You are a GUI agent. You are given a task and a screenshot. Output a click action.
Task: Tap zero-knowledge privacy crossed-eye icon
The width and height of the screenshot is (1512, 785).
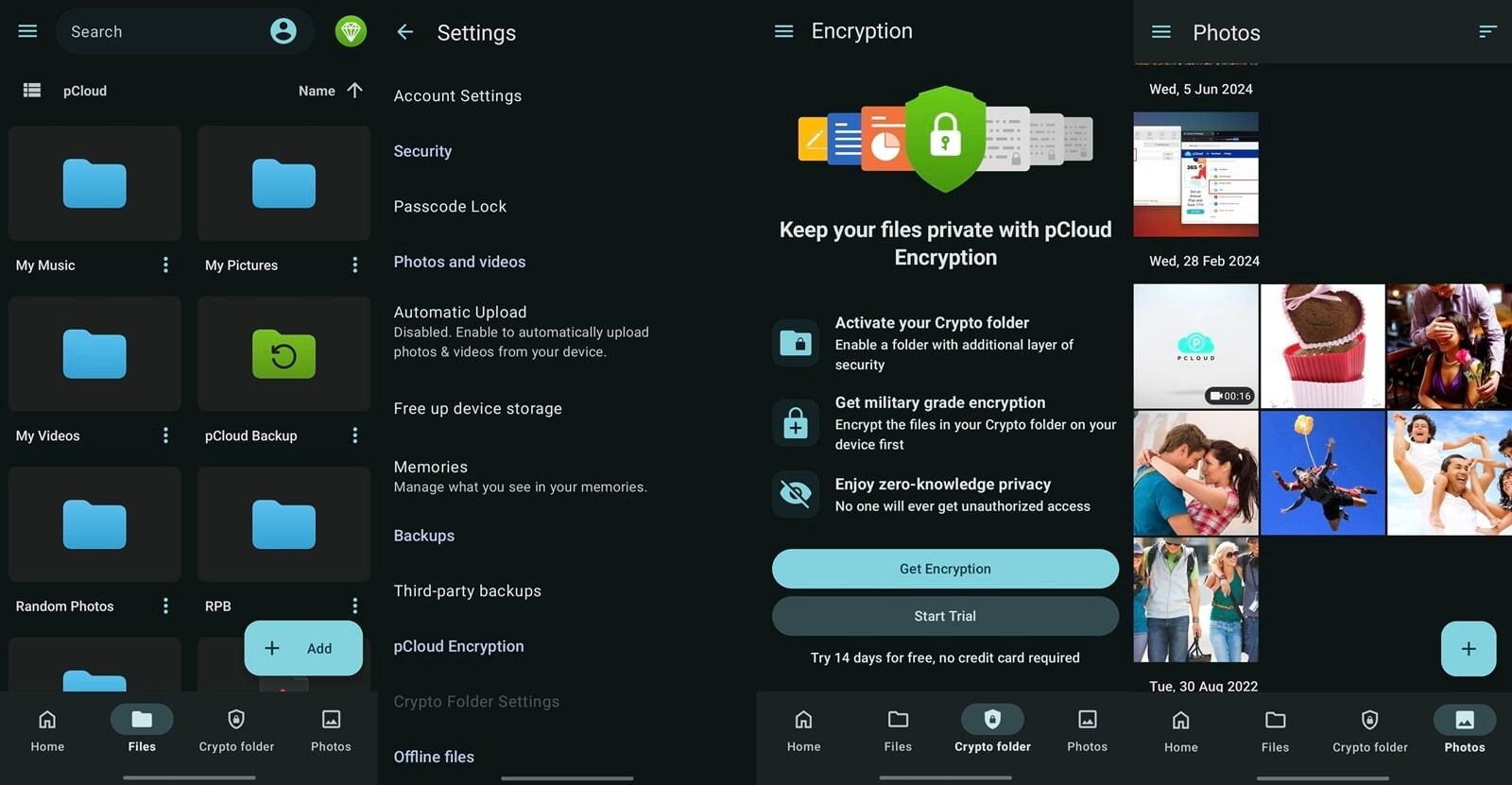click(x=796, y=494)
